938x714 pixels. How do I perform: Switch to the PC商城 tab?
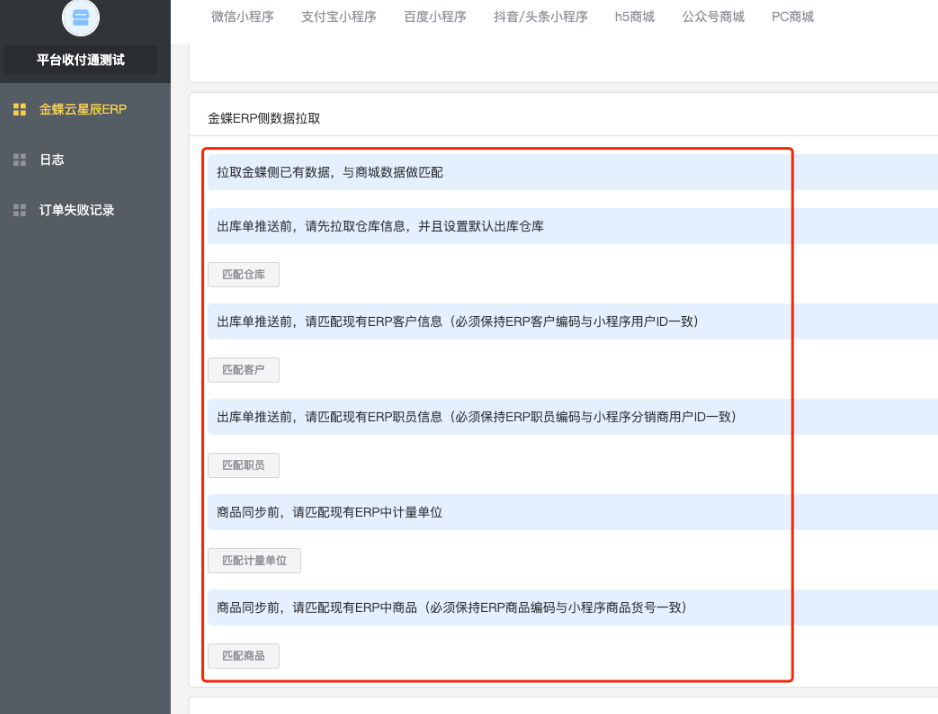point(793,17)
